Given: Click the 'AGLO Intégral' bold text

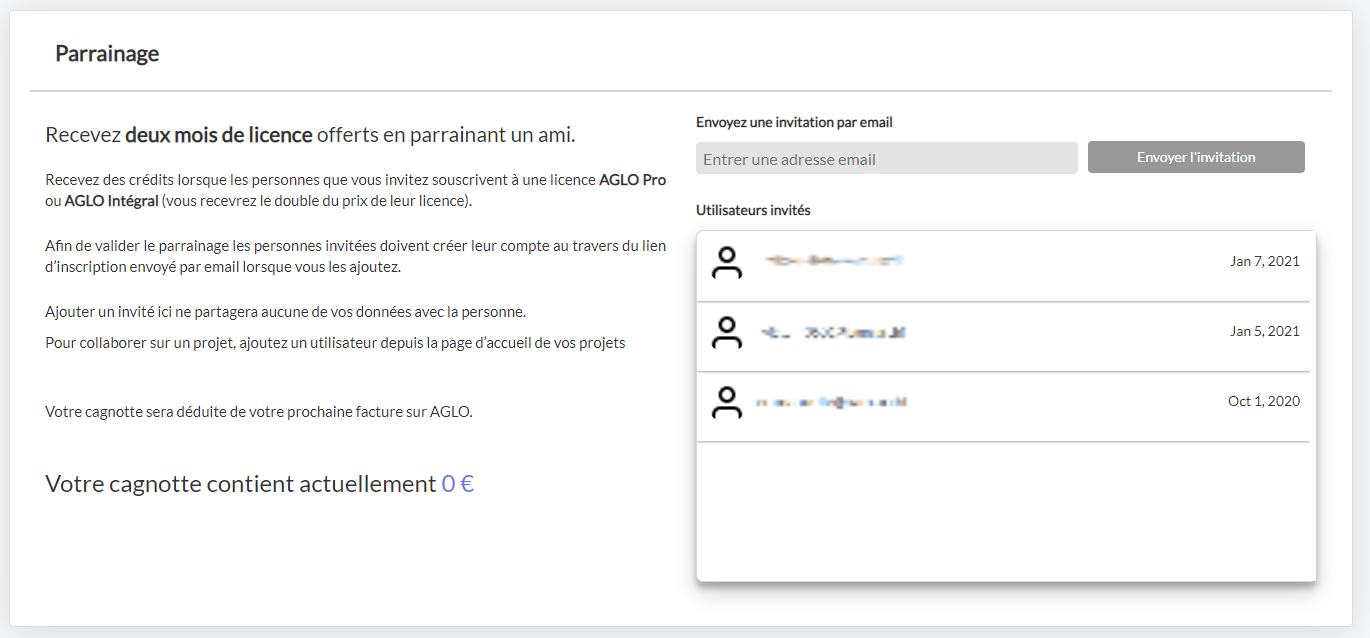Looking at the screenshot, I should (111, 201).
